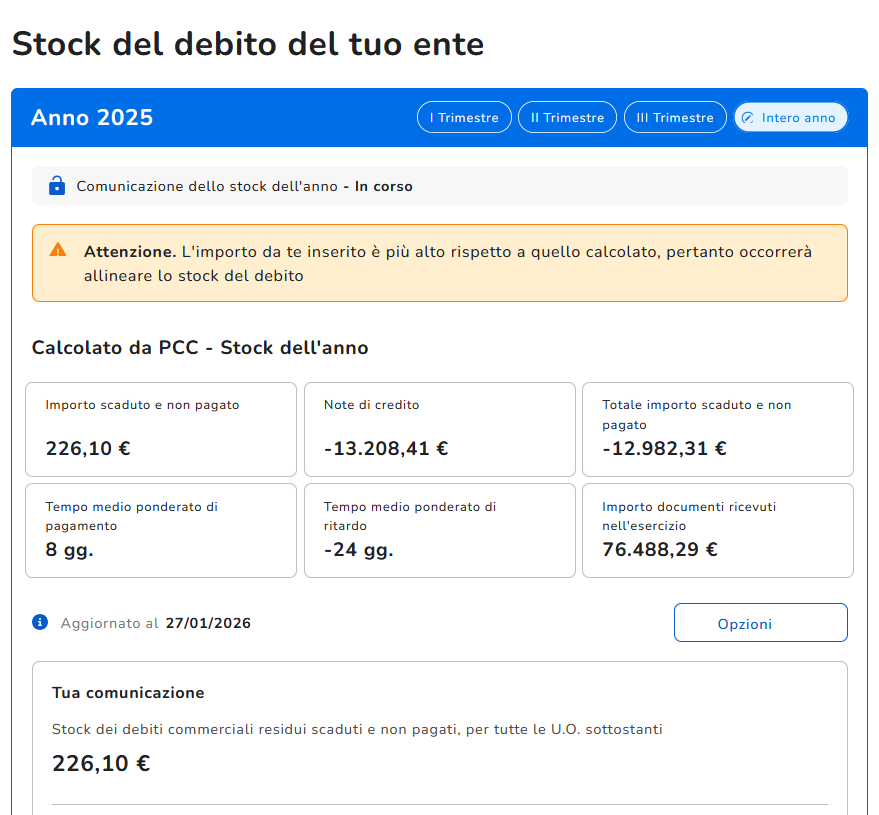Open the III Trimestre tab

pos(675,118)
